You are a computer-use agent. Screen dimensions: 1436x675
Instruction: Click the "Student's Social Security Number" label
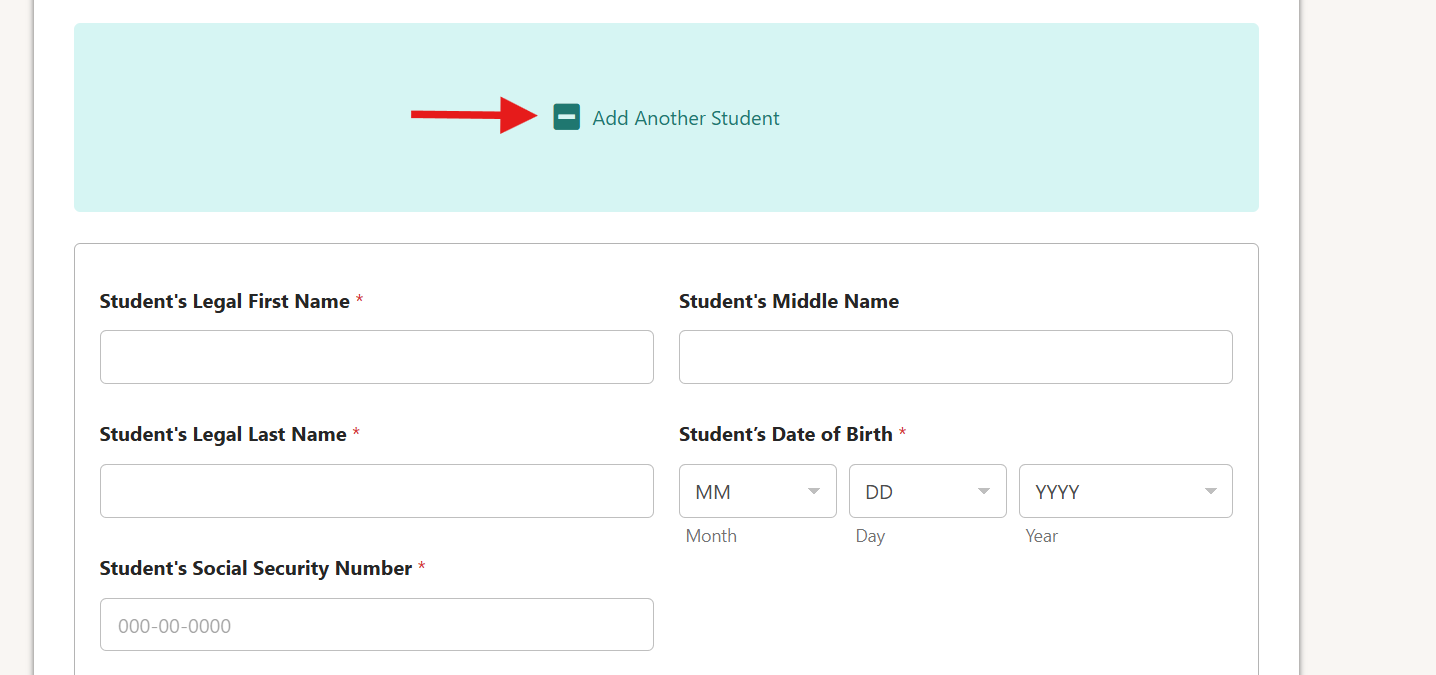pyautogui.click(x=256, y=568)
